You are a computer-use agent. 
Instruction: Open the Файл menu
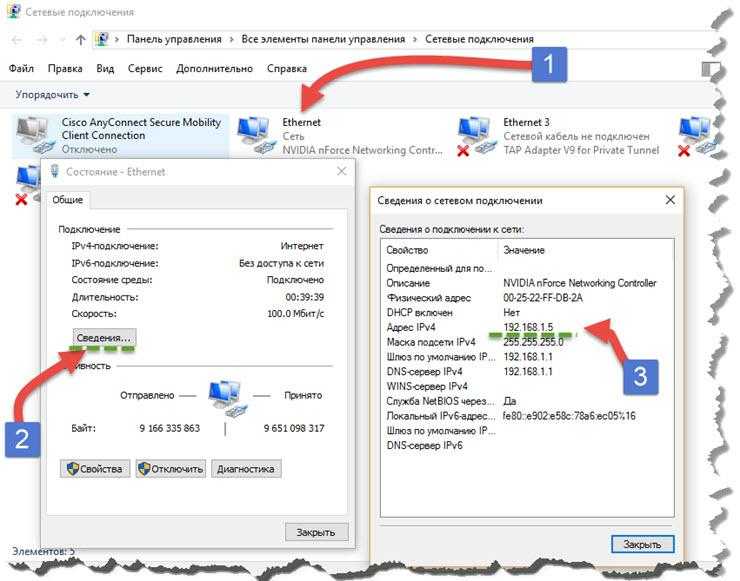tap(21, 68)
